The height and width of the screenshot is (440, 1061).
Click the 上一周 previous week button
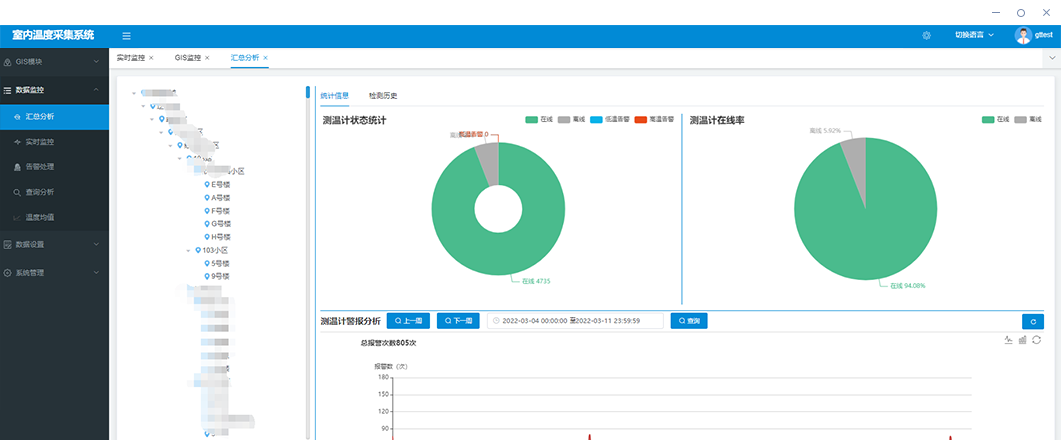(x=408, y=321)
